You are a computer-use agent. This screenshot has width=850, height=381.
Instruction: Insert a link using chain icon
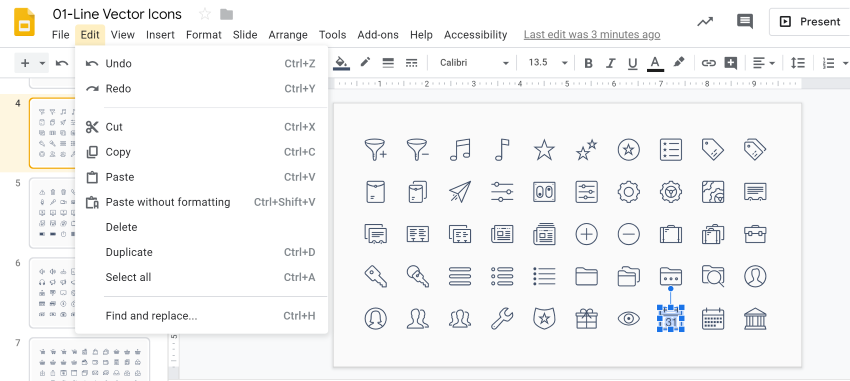(x=709, y=63)
